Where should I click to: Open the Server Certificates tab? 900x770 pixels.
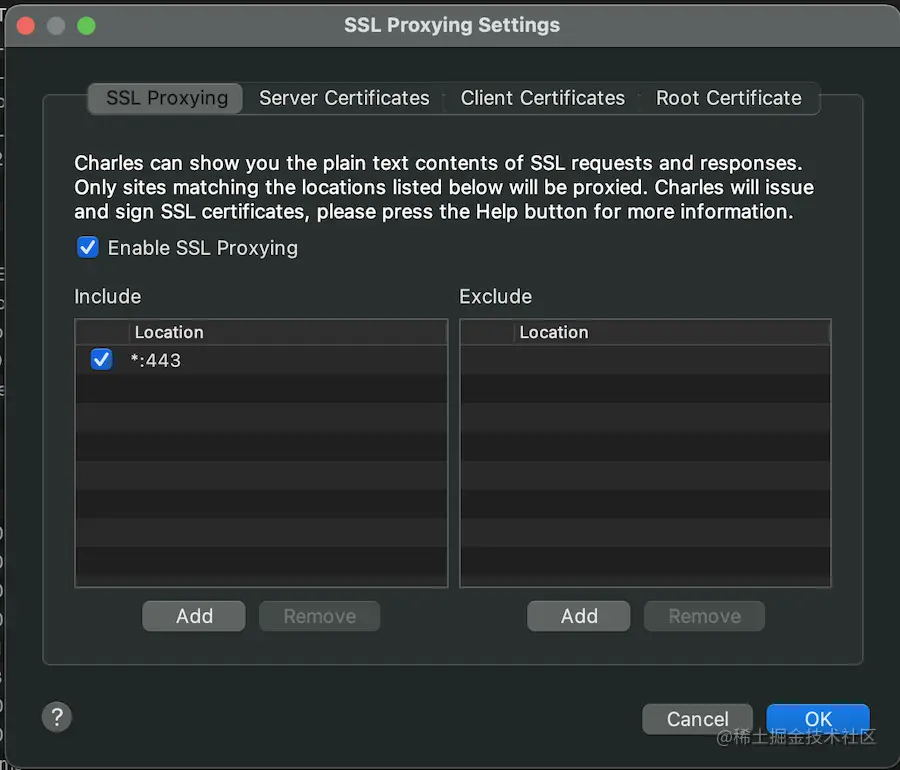pos(344,98)
